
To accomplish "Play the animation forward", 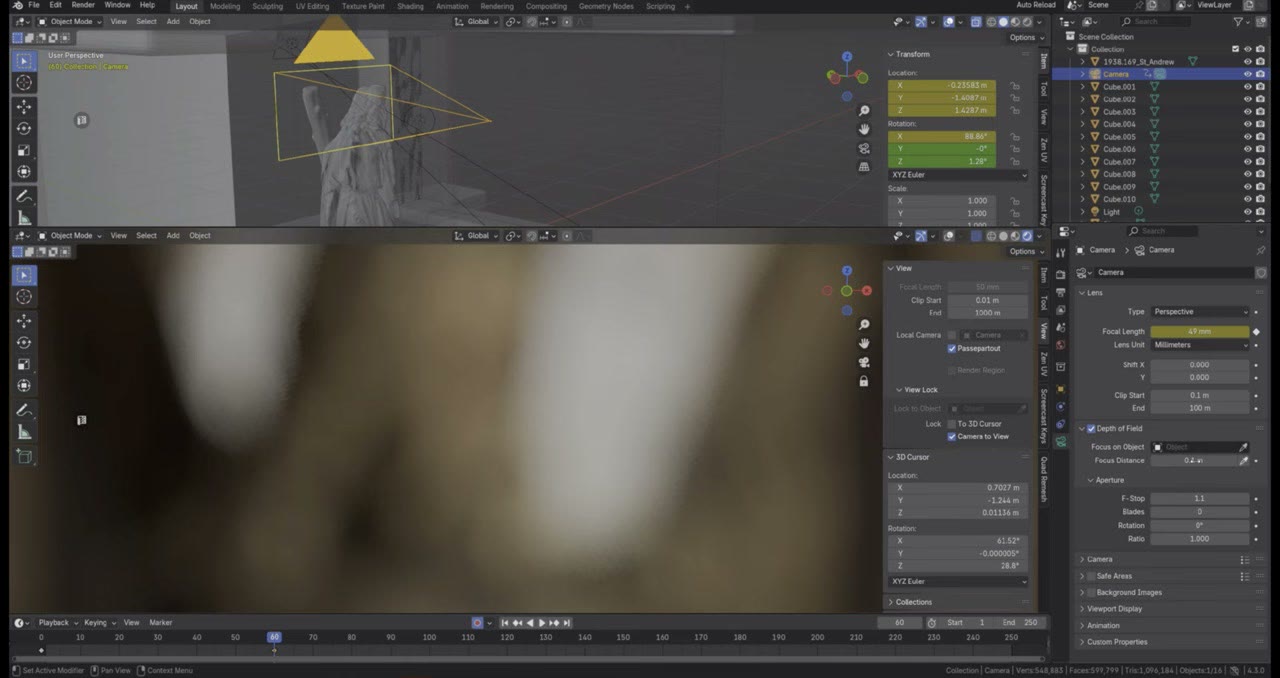I will point(542,623).
